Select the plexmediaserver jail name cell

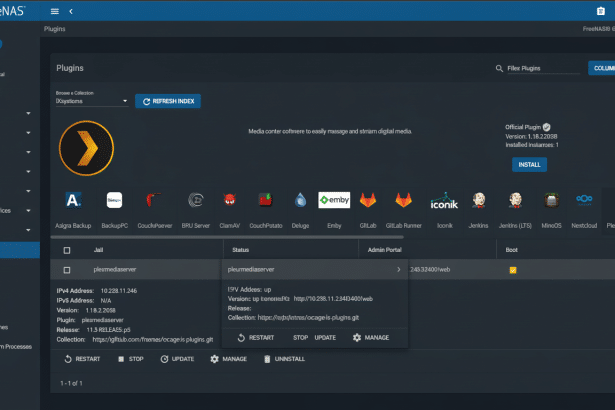[115, 270]
